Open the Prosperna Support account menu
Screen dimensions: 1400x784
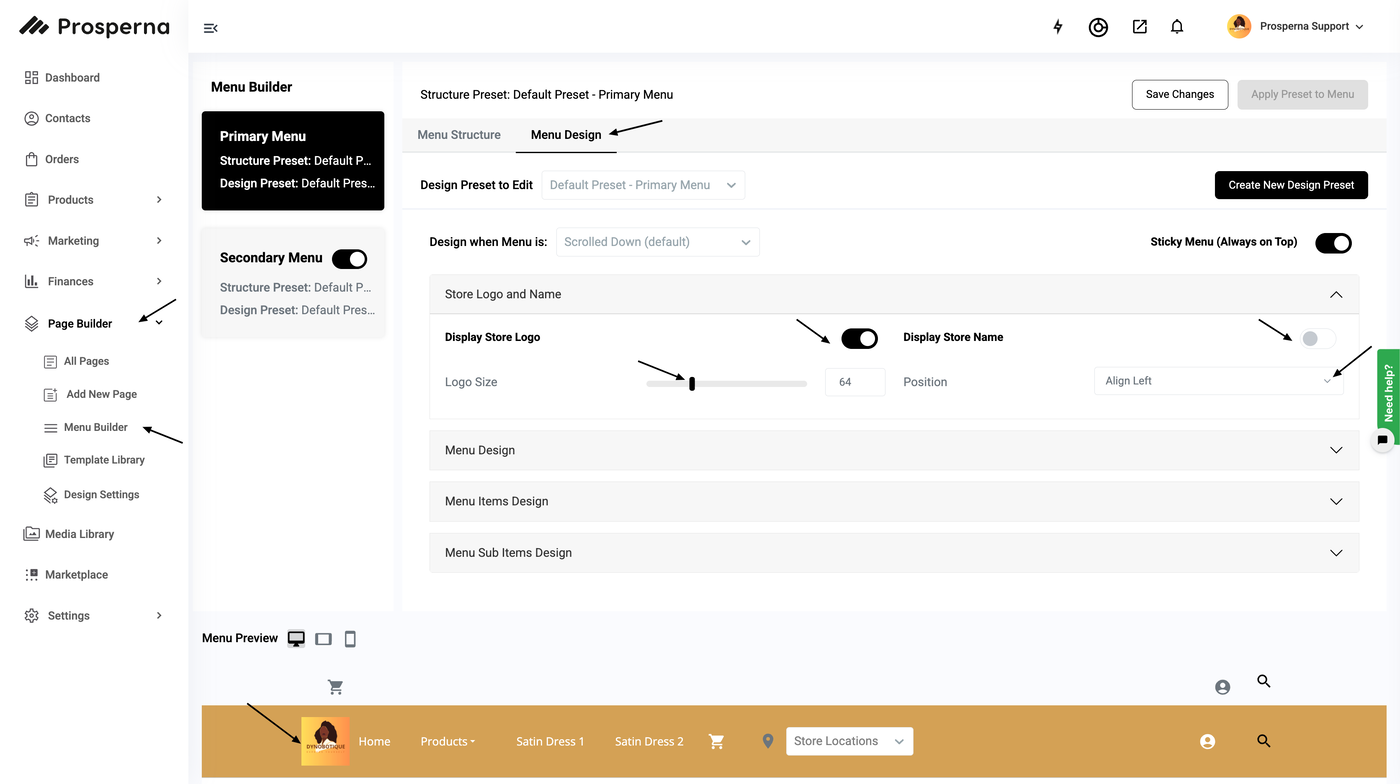pyautogui.click(x=1296, y=27)
